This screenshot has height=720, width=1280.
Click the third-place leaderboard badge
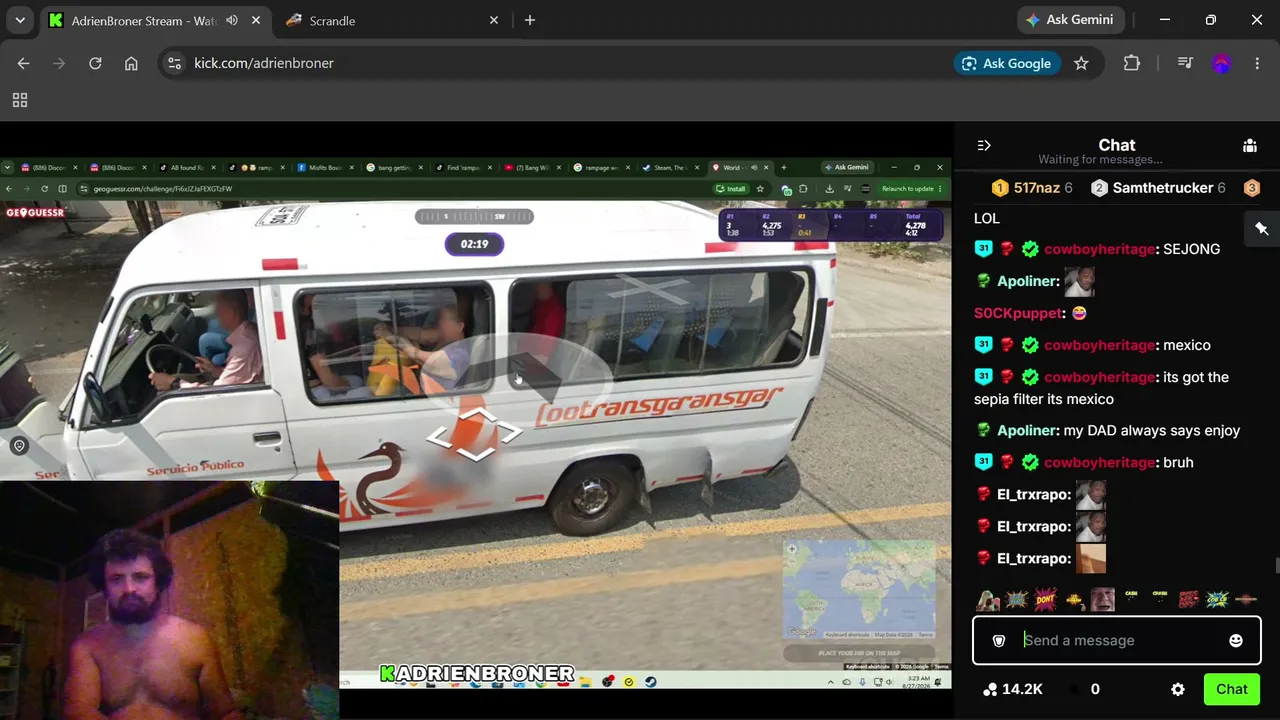[x=1251, y=188]
